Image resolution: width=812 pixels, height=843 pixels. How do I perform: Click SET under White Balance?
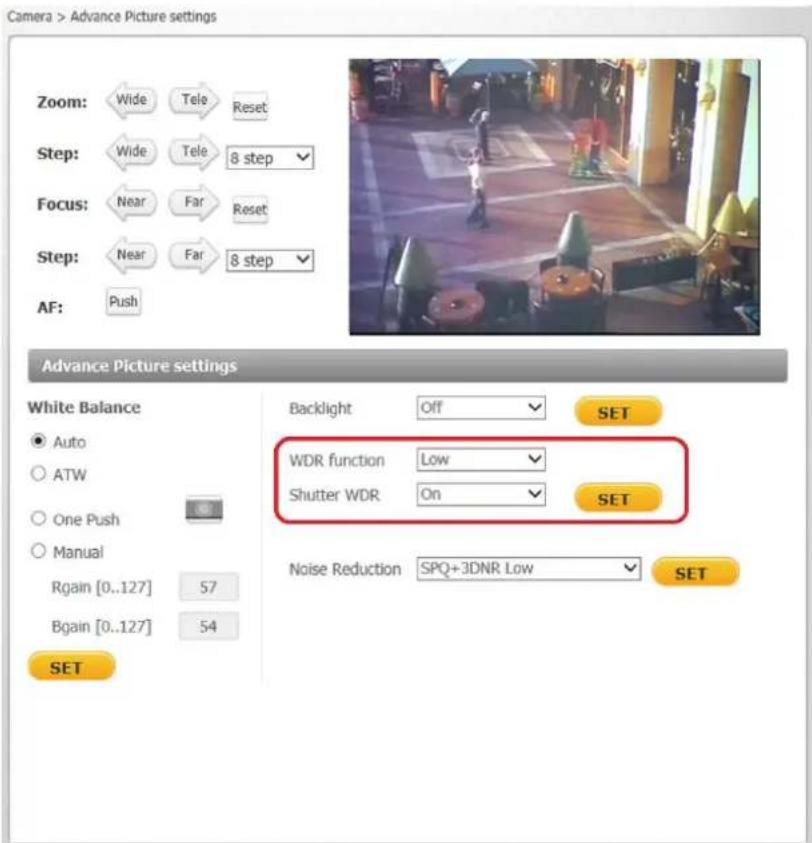(71, 667)
